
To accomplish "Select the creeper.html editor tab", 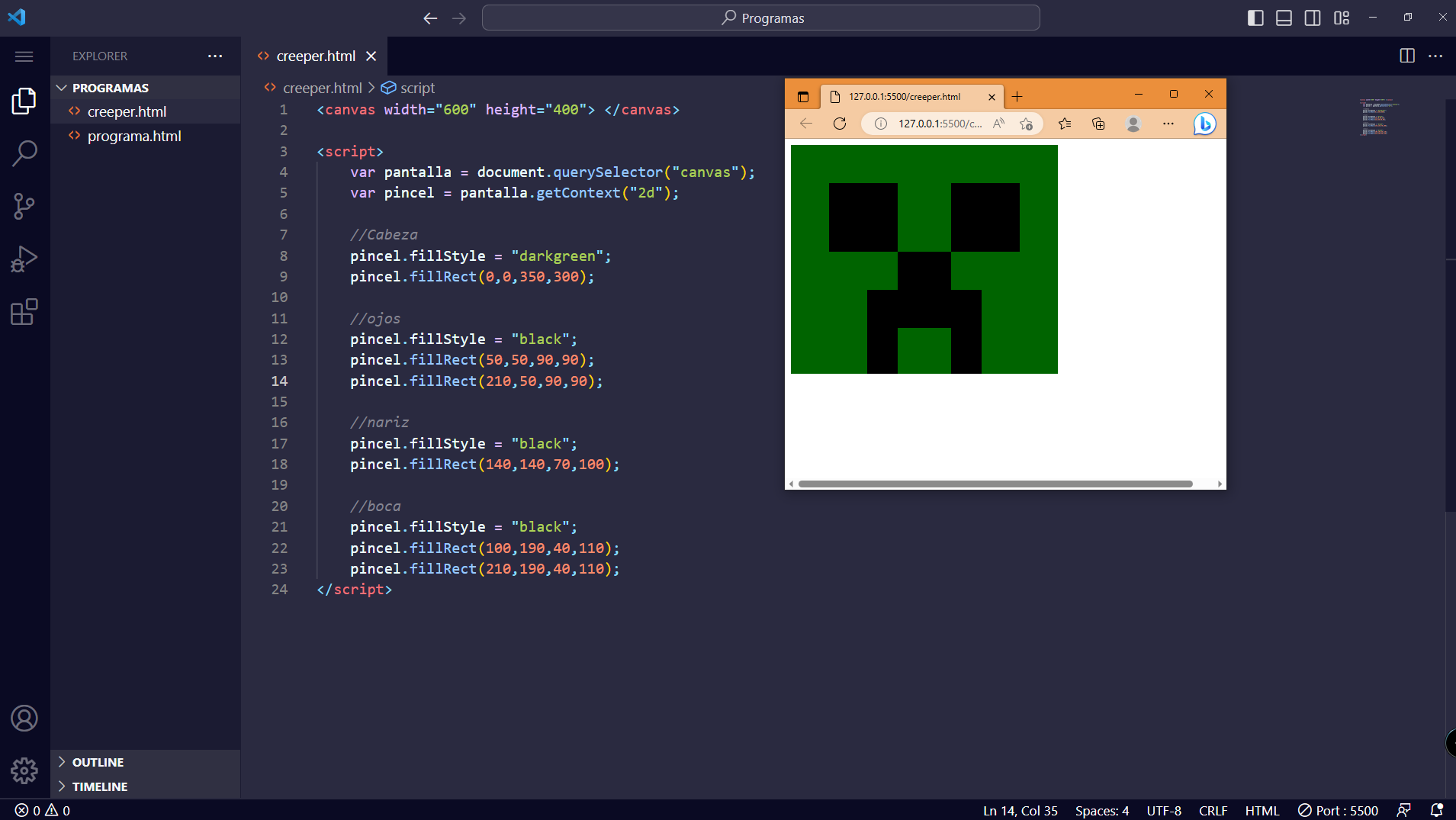I will tap(314, 56).
